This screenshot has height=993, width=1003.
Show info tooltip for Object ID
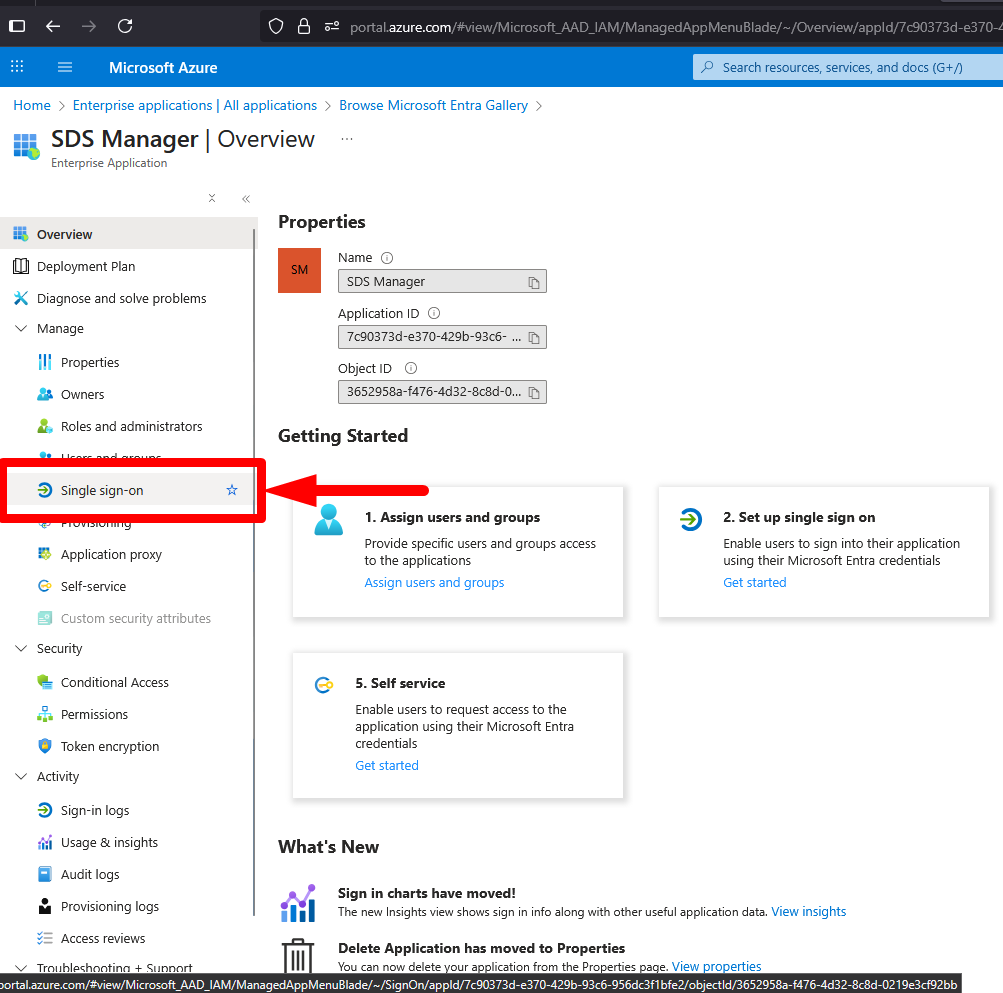click(x=411, y=368)
